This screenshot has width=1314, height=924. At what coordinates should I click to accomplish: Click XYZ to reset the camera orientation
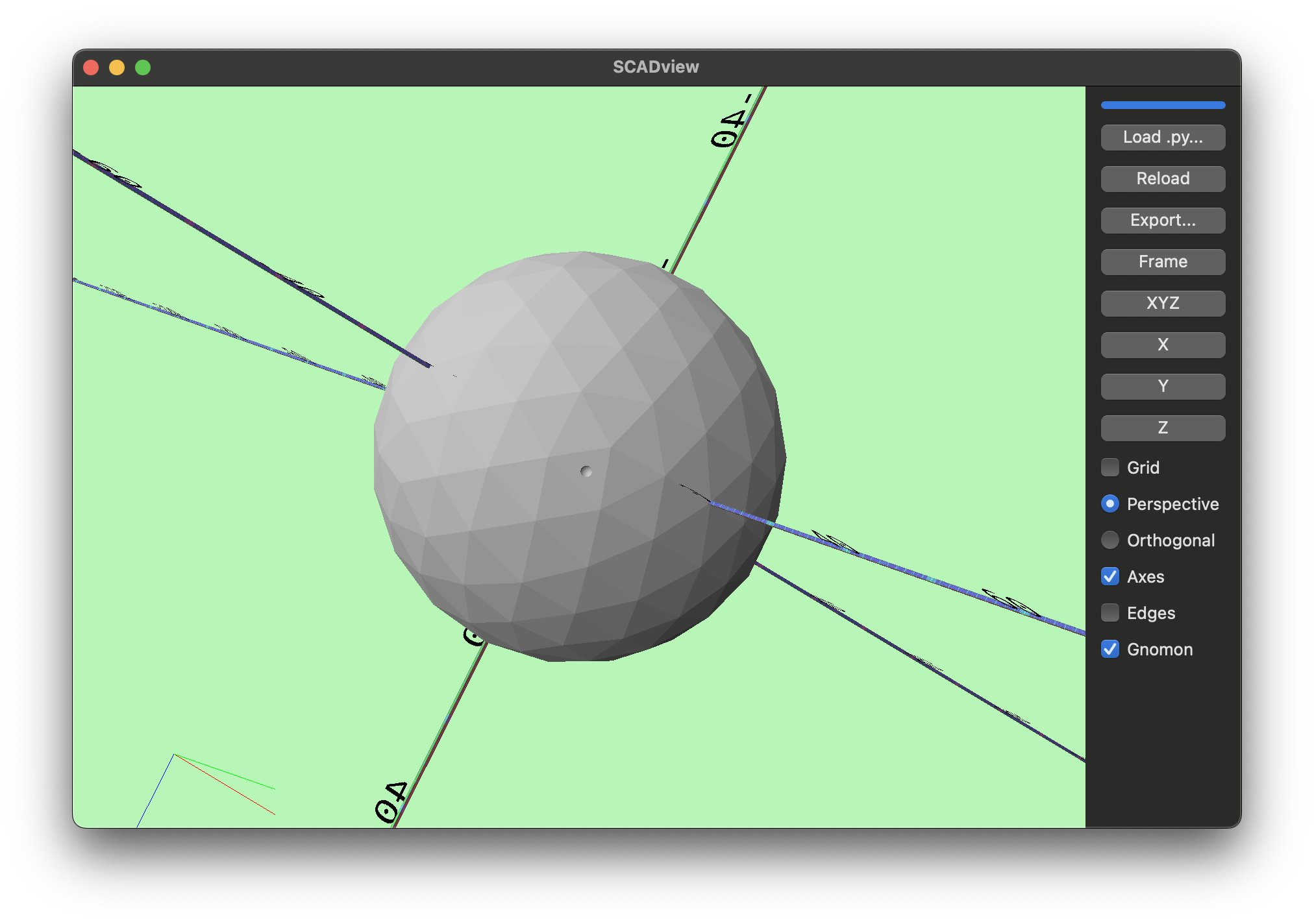pyautogui.click(x=1162, y=303)
